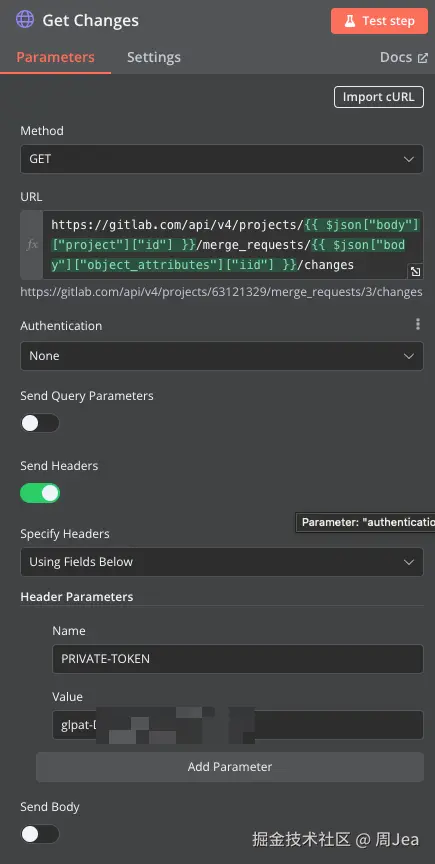Open the Authentication None dropdown
Viewport: 435px width, 864px height.
222,356
